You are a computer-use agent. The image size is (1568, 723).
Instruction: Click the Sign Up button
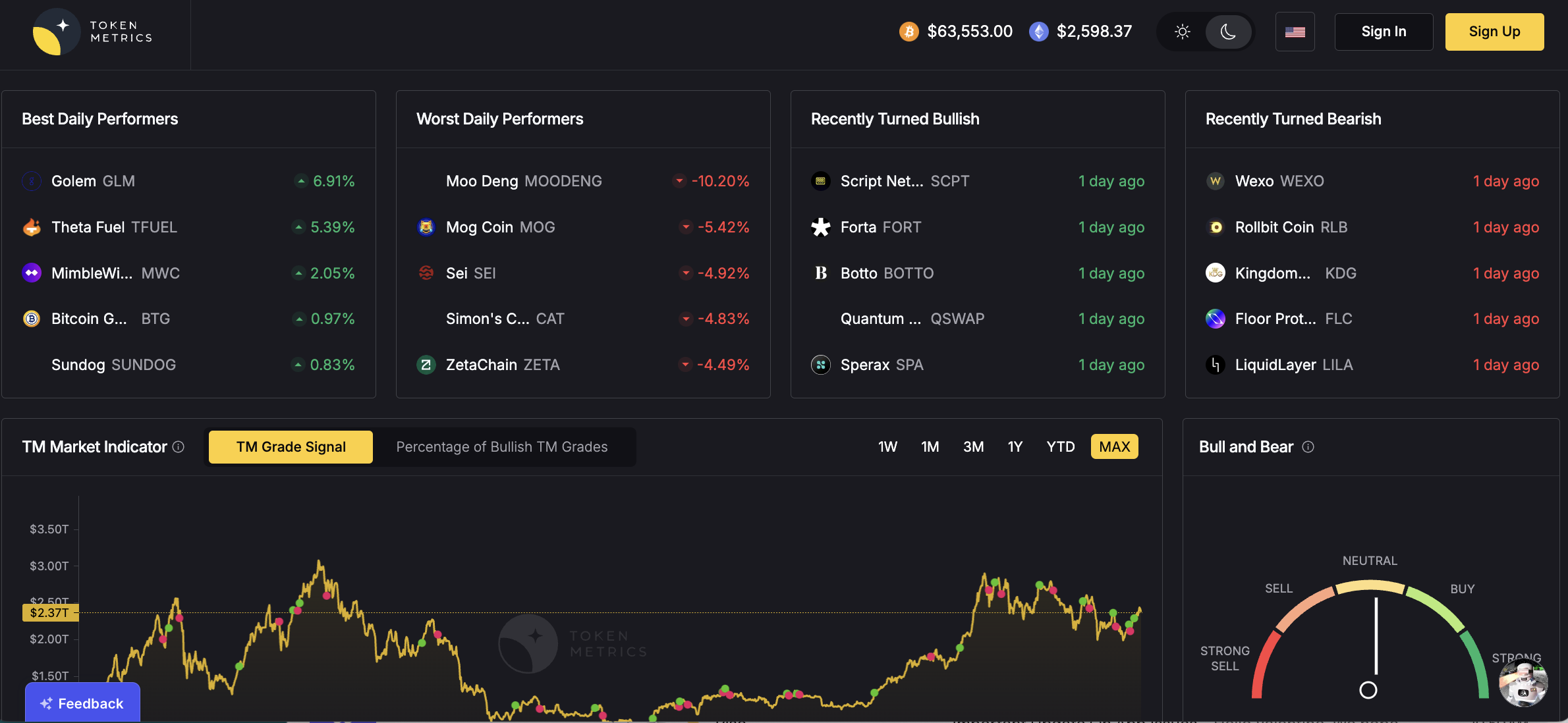1494,32
